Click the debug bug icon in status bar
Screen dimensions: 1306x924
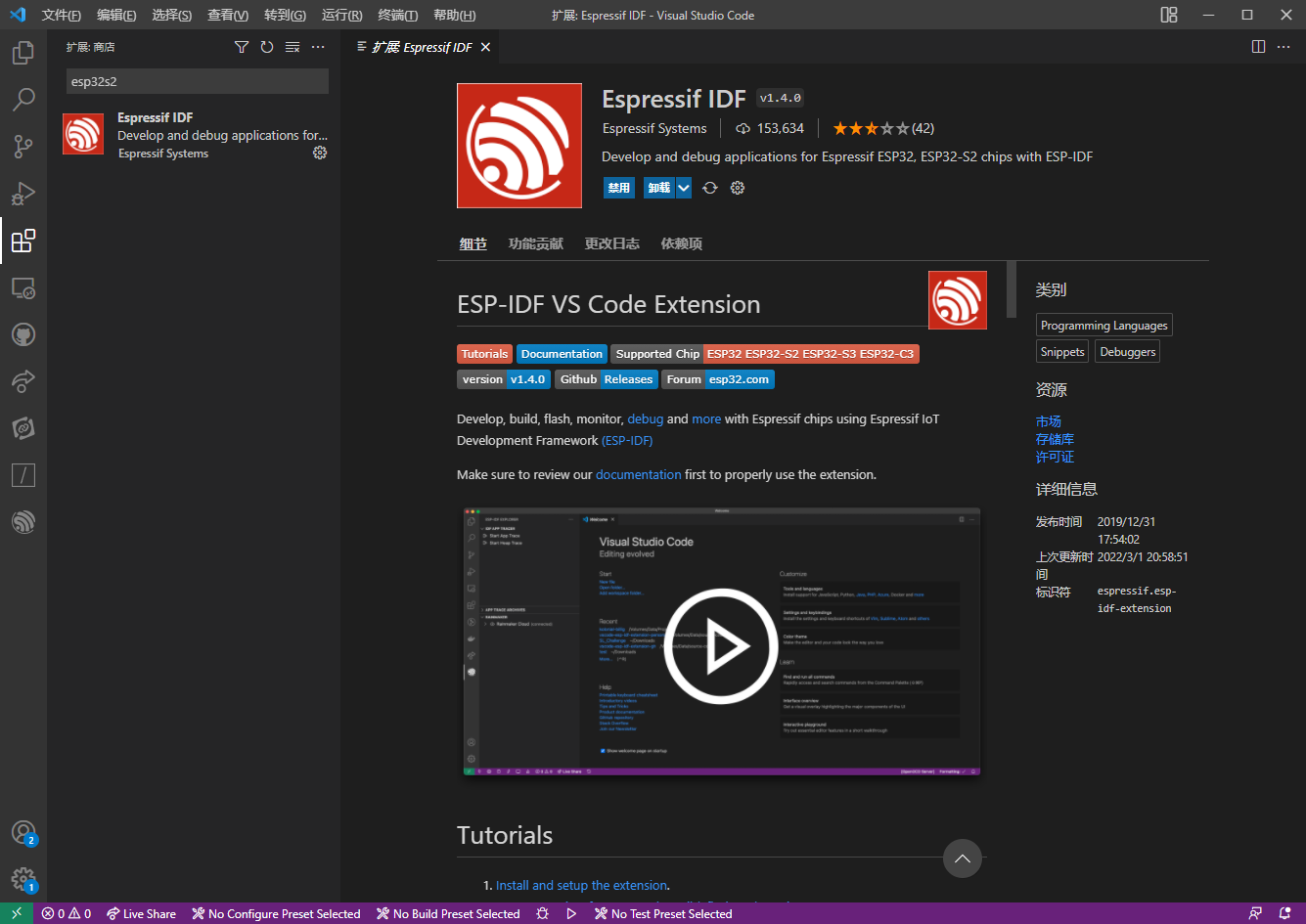pos(543,913)
